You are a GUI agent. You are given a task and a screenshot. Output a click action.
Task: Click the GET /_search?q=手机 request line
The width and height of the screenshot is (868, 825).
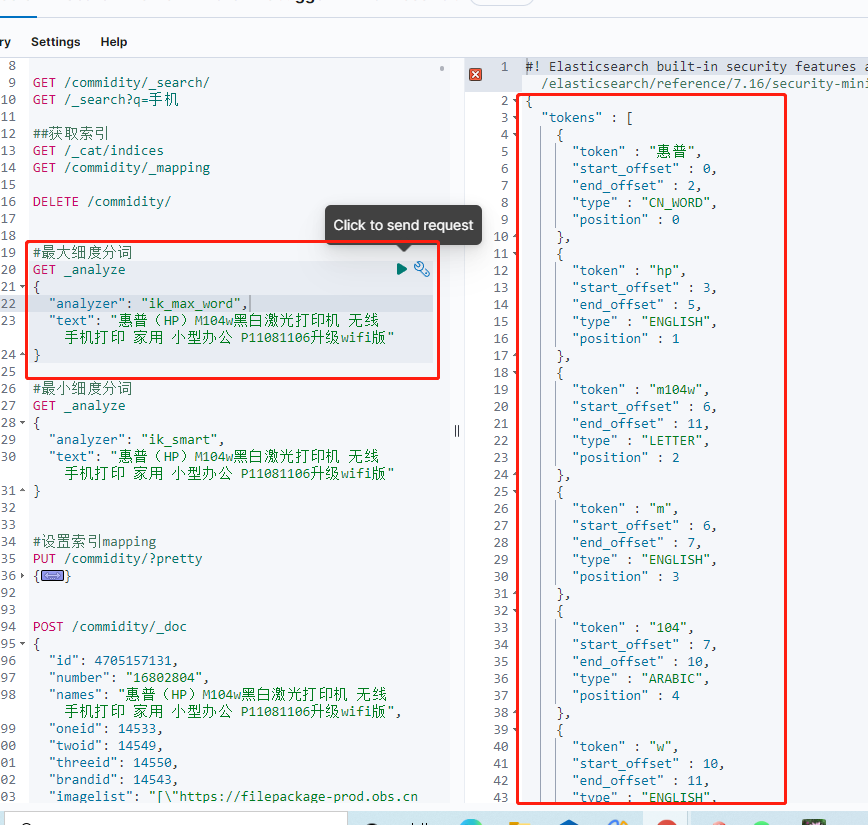pyautogui.click(x=106, y=100)
